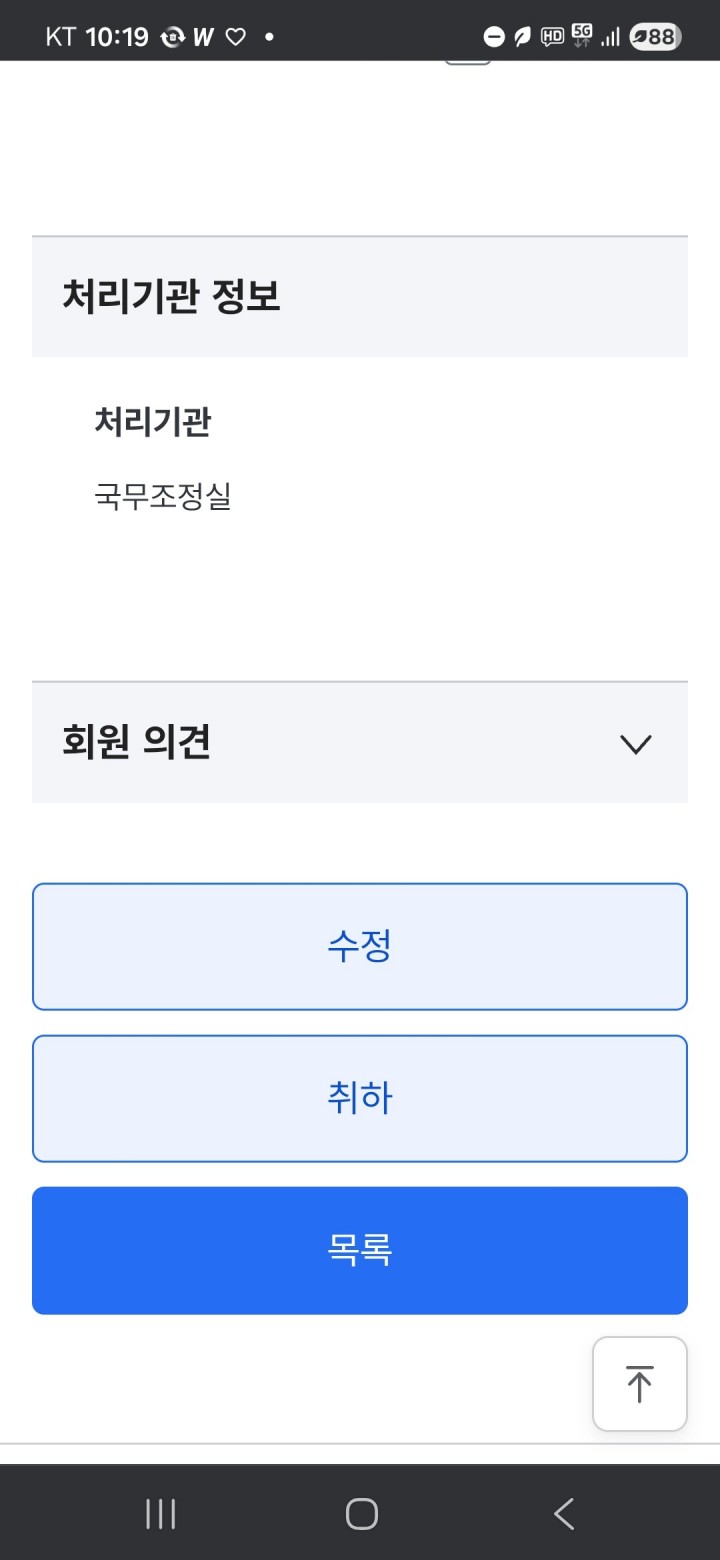
Task: Tap the W app notification icon
Action: tap(203, 38)
